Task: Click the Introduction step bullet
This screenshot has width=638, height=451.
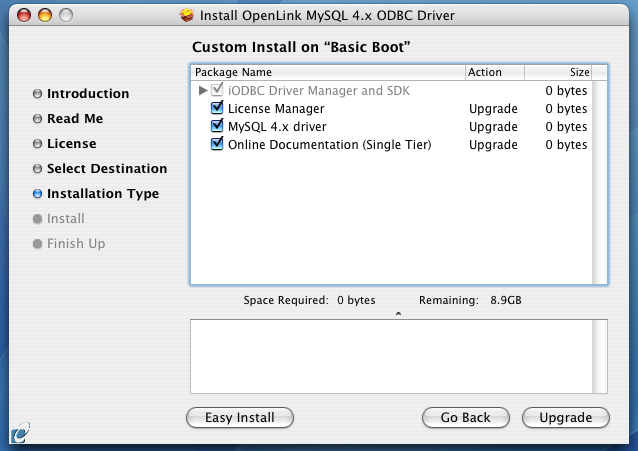Action: click(x=37, y=94)
